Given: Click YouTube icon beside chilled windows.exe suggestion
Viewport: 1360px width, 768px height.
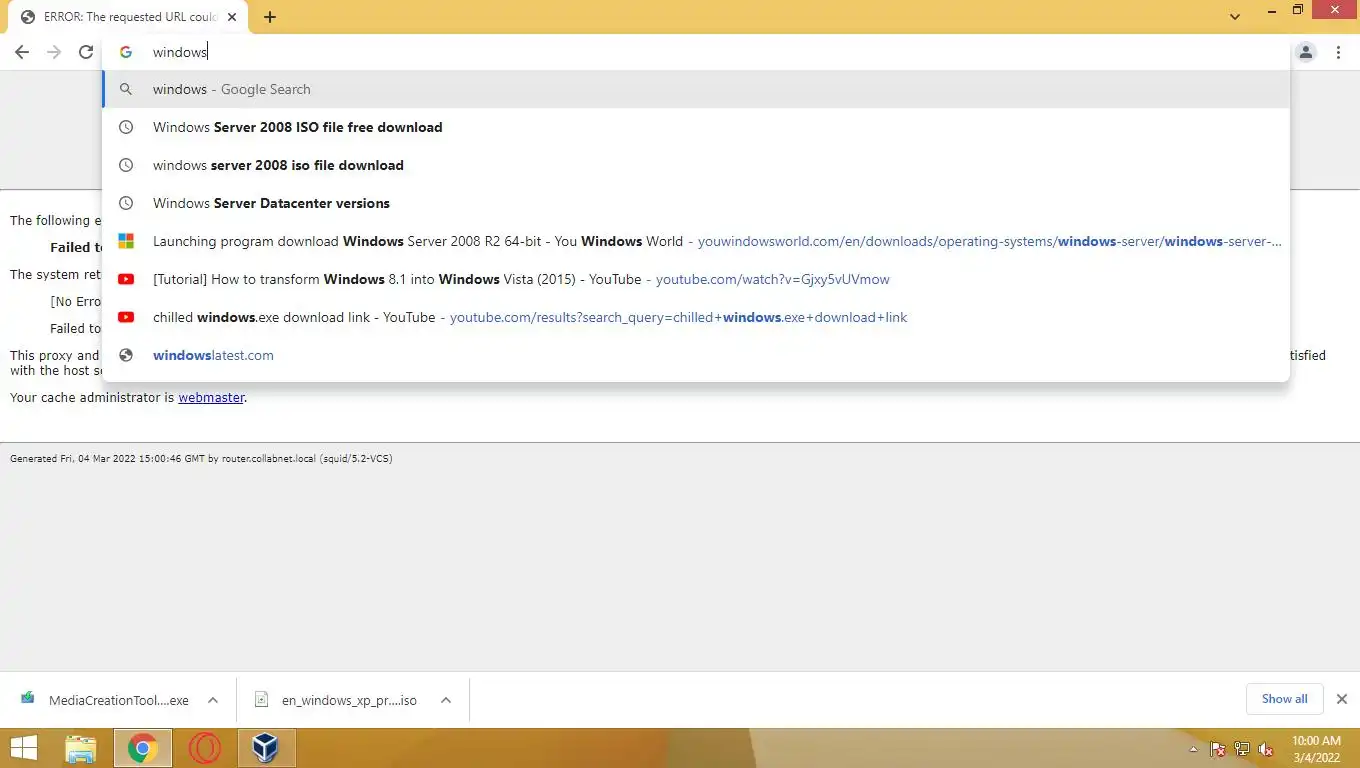Looking at the screenshot, I should pyautogui.click(x=126, y=317).
